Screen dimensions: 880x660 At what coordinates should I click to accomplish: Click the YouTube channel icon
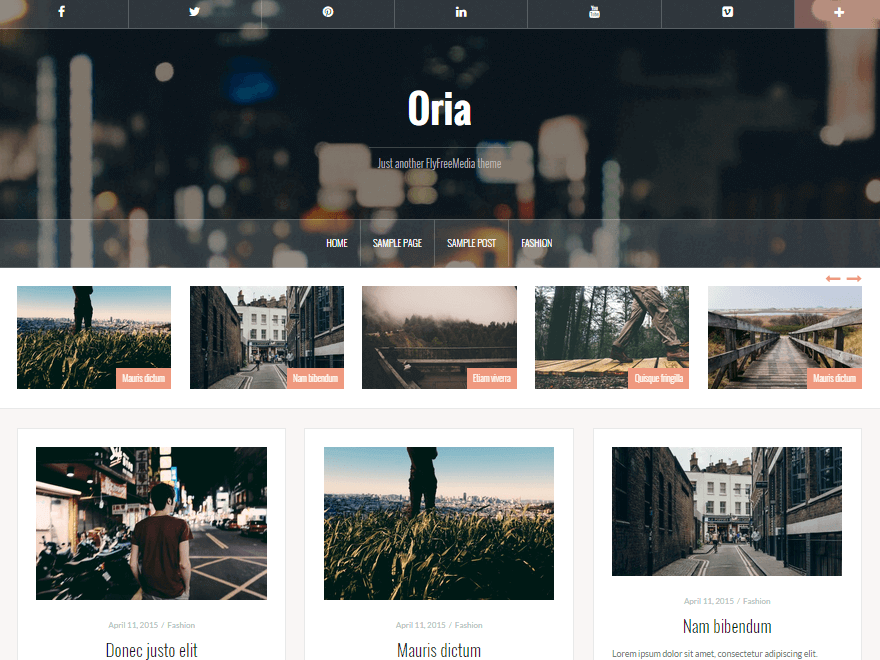point(594,13)
